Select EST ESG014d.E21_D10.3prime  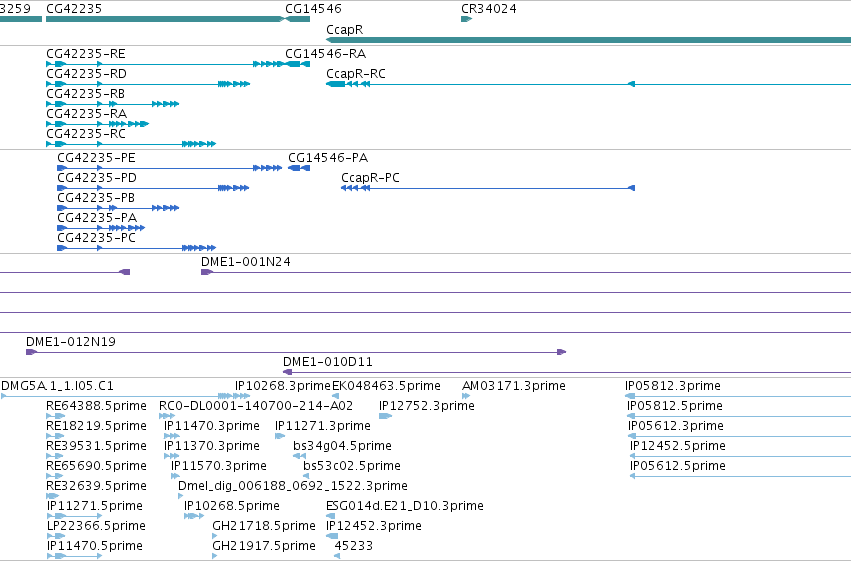(405, 506)
